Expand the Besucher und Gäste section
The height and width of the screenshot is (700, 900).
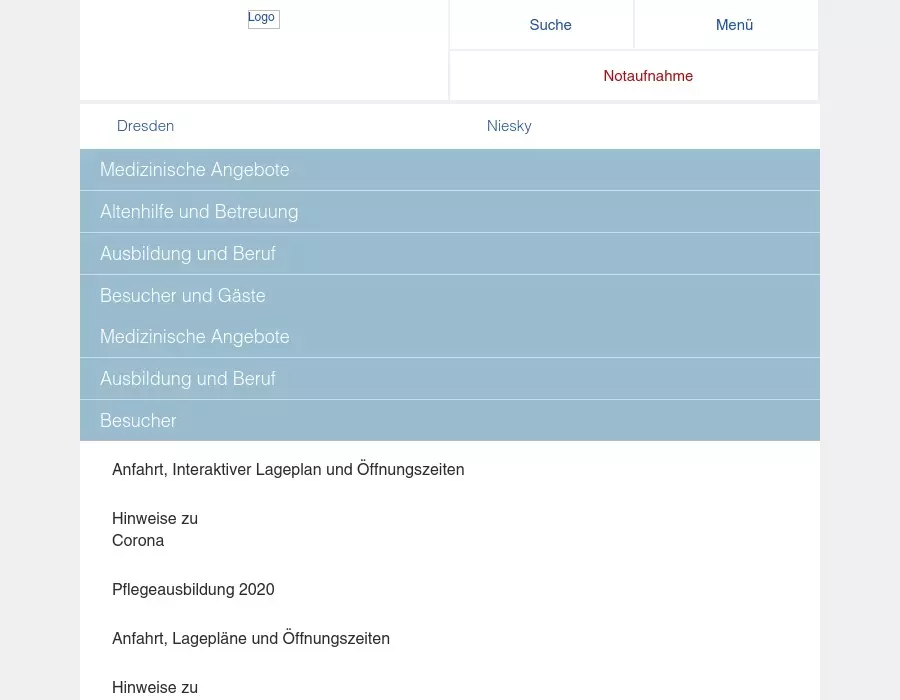click(x=183, y=296)
